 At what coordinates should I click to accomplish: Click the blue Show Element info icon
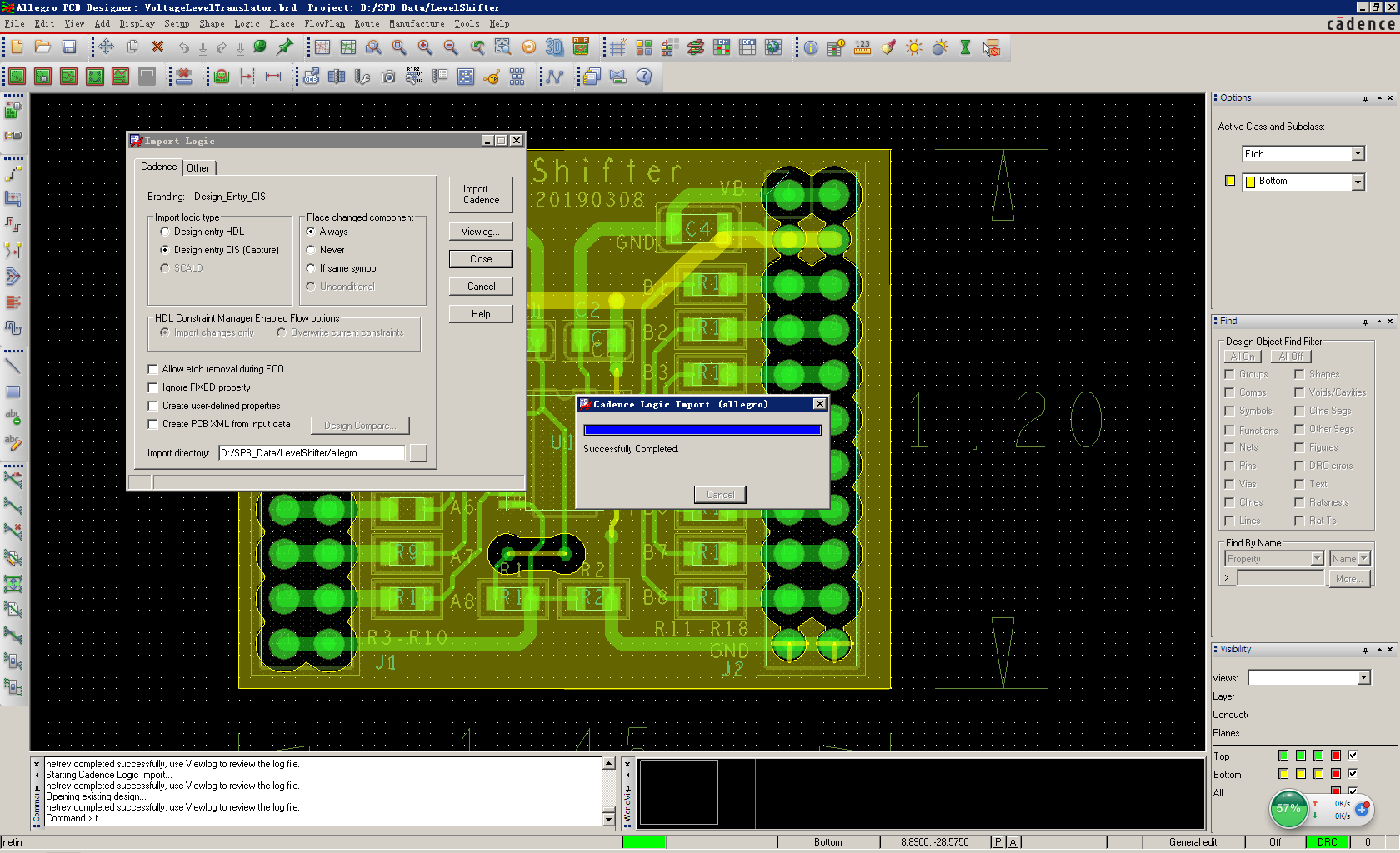[x=810, y=47]
